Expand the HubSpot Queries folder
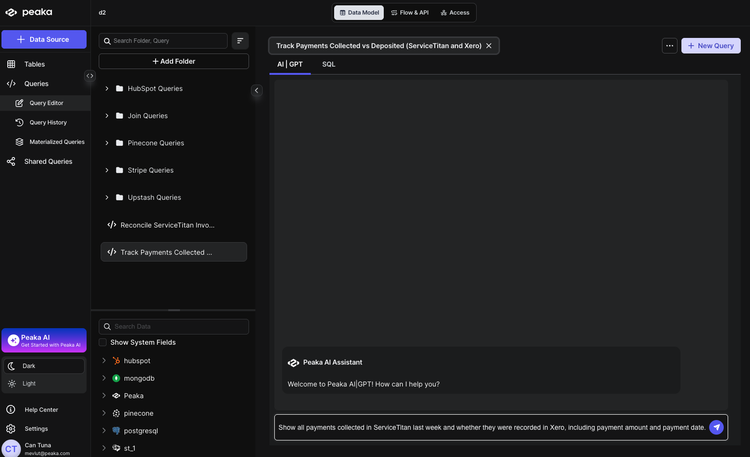750x457 pixels. point(107,89)
